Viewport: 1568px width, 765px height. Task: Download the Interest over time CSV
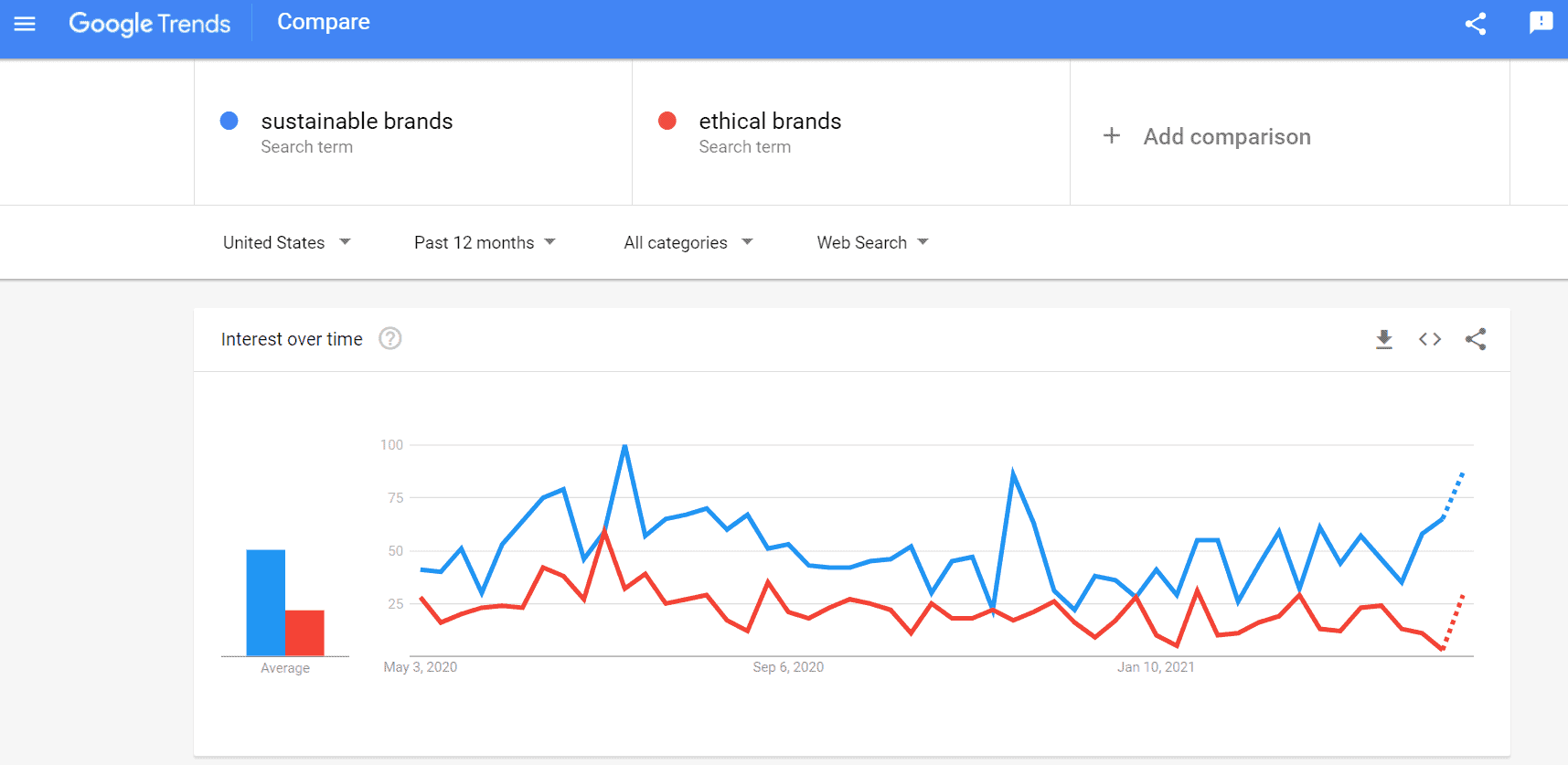click(1384, 339)
